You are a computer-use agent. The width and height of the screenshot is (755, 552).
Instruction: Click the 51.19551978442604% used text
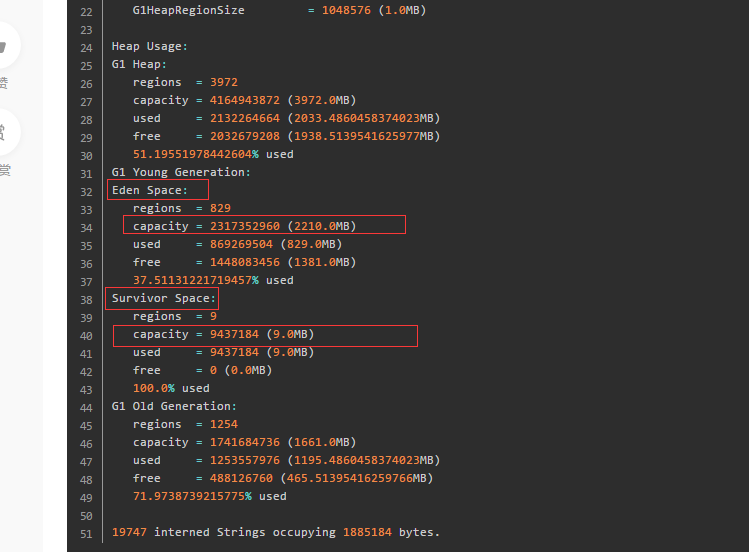213,154
